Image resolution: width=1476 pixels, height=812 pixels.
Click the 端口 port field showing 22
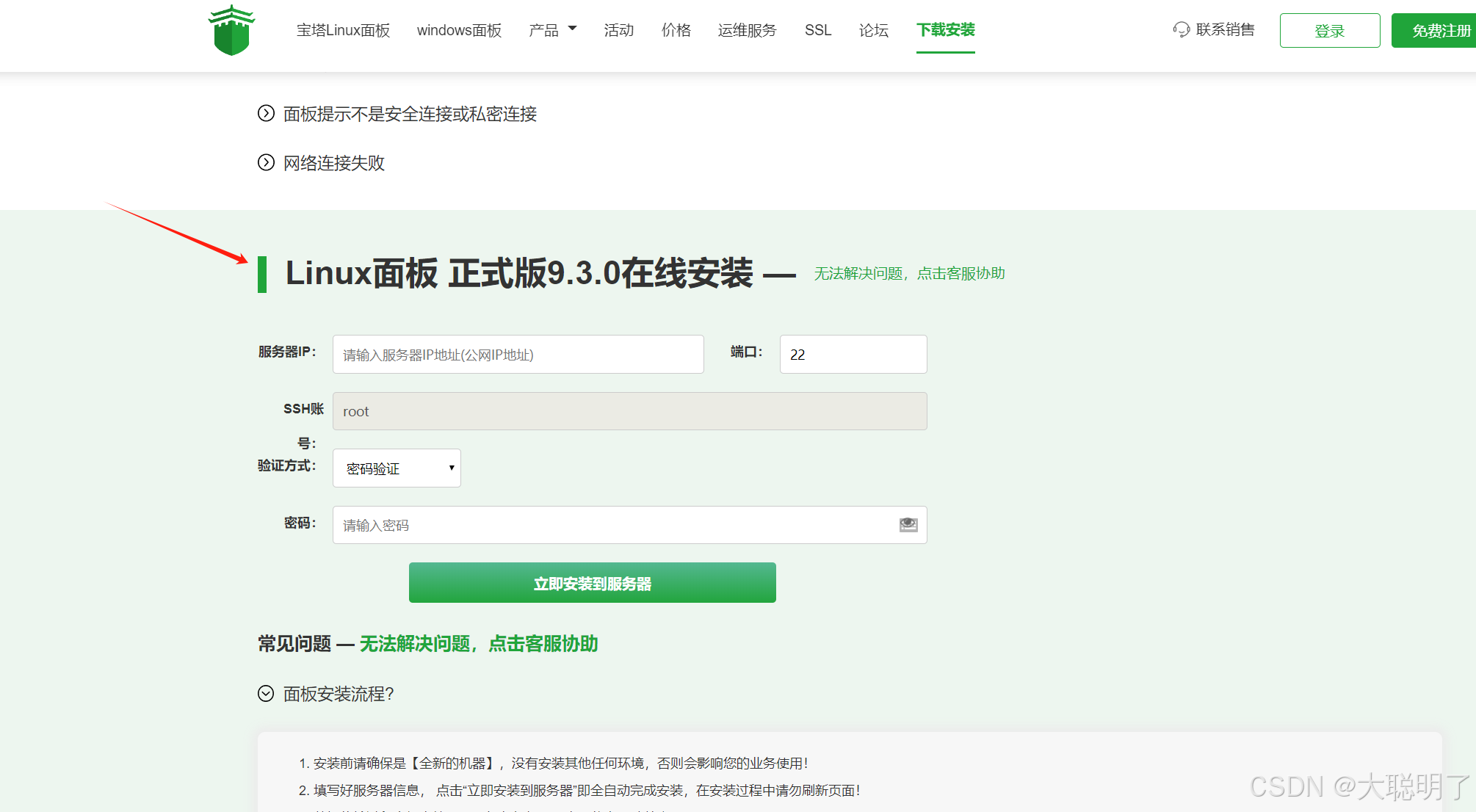(853, 355)
